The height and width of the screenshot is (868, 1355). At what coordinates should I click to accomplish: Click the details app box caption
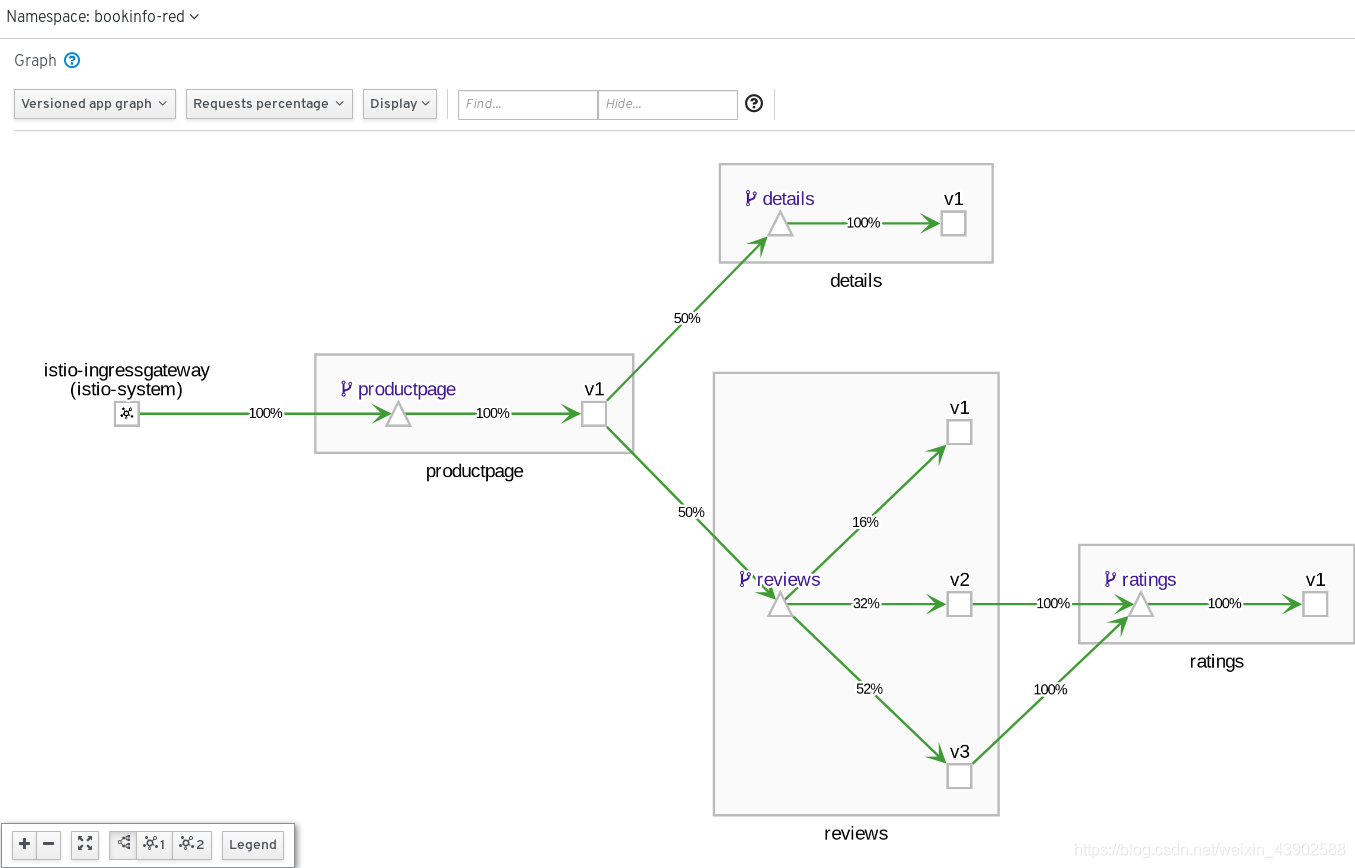(856, 281)
